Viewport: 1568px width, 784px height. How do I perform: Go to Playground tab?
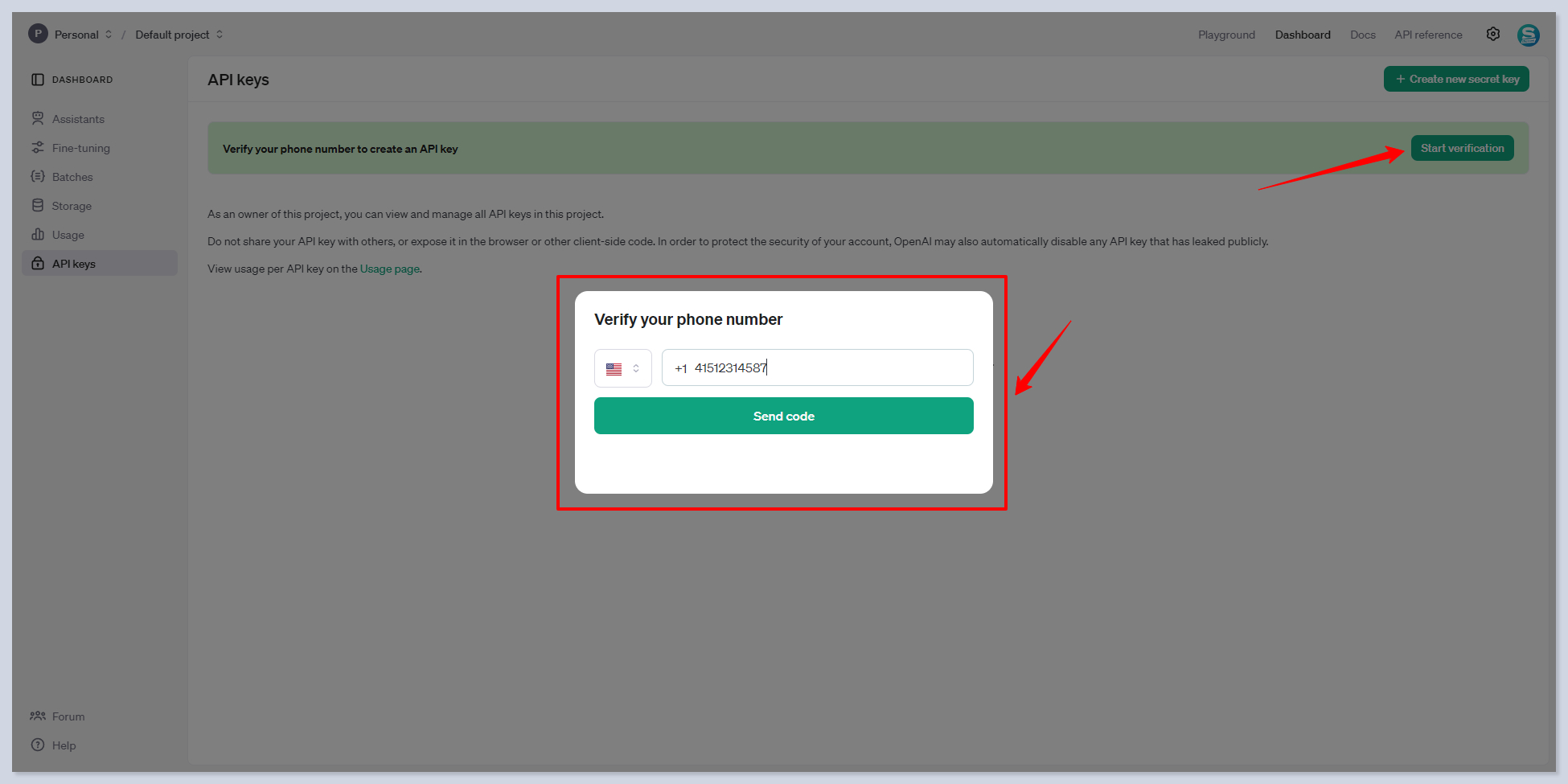tap(1225, 35)
